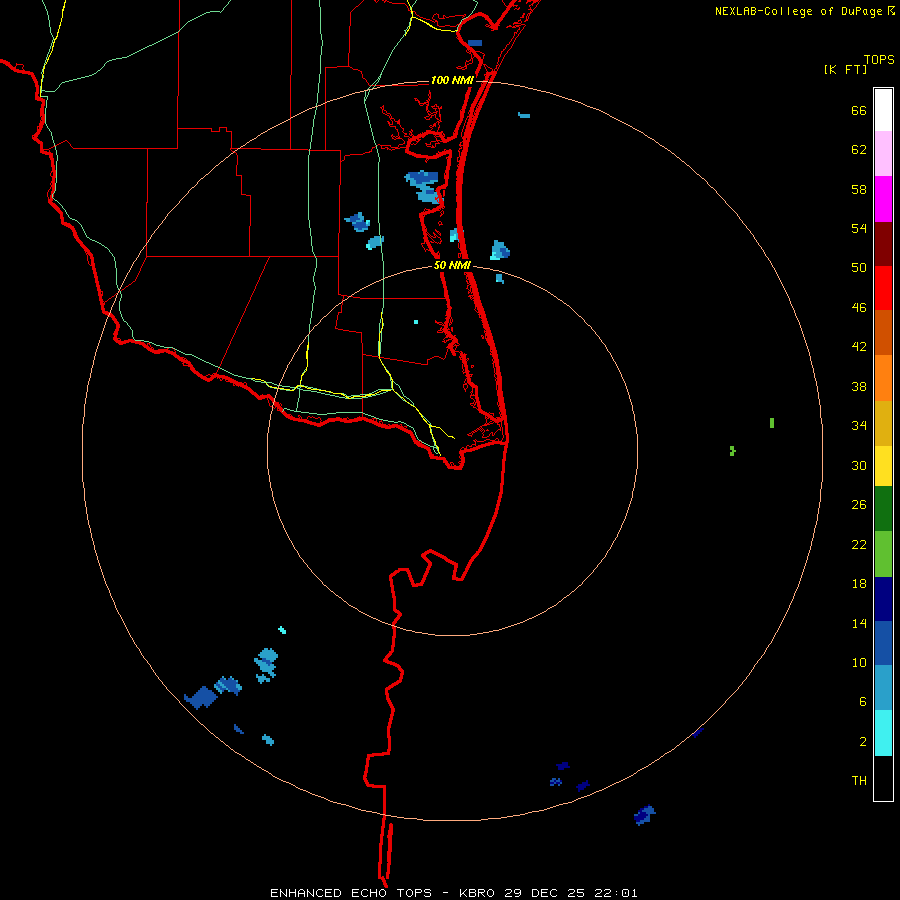Screen dimensions: 900x900
Task: Click the [K FT] units label
Action: (x=845, y=70)
